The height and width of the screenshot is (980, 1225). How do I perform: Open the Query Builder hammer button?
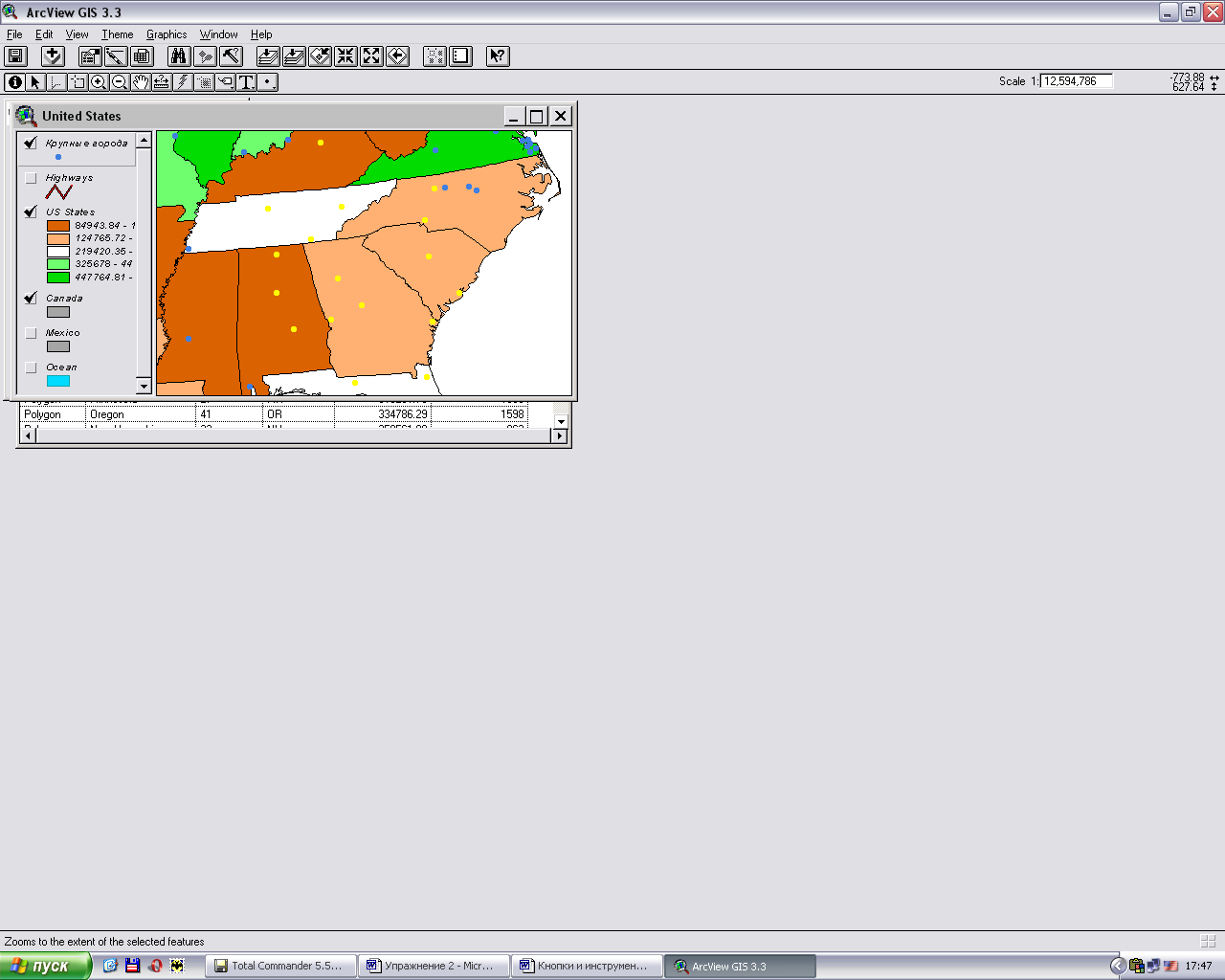tap(231, 56)
